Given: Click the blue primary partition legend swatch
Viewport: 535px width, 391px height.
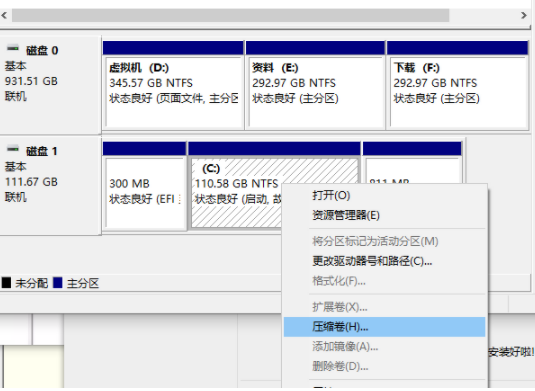Looking at the screenshot, I should 58,283.
